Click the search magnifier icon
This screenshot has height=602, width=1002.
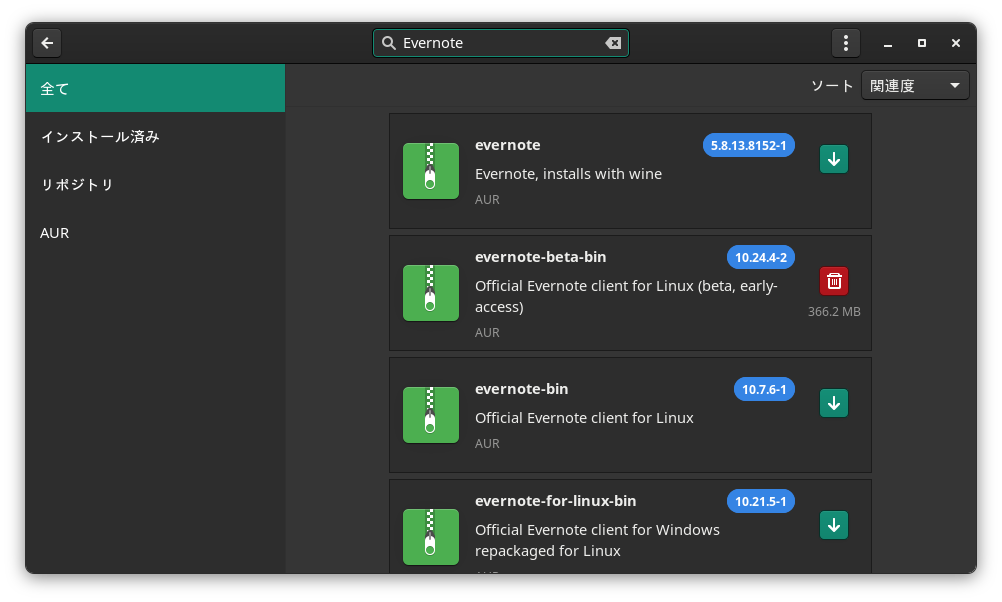389,43
